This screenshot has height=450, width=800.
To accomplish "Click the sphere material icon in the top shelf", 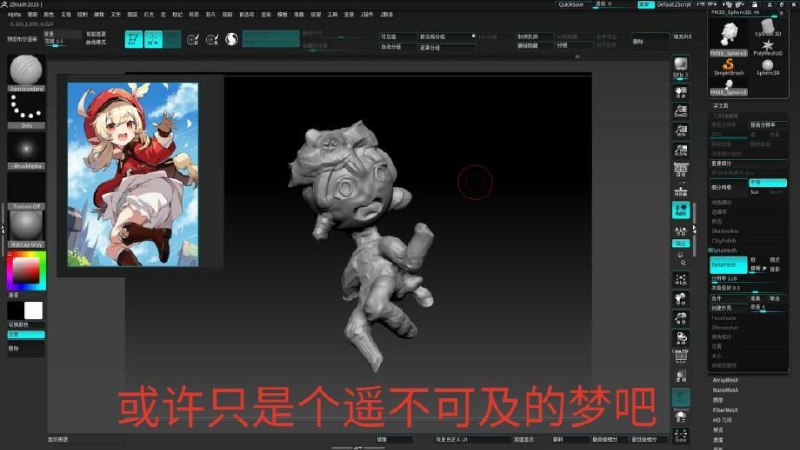I will pyautogui.click(x=232, y=39).
